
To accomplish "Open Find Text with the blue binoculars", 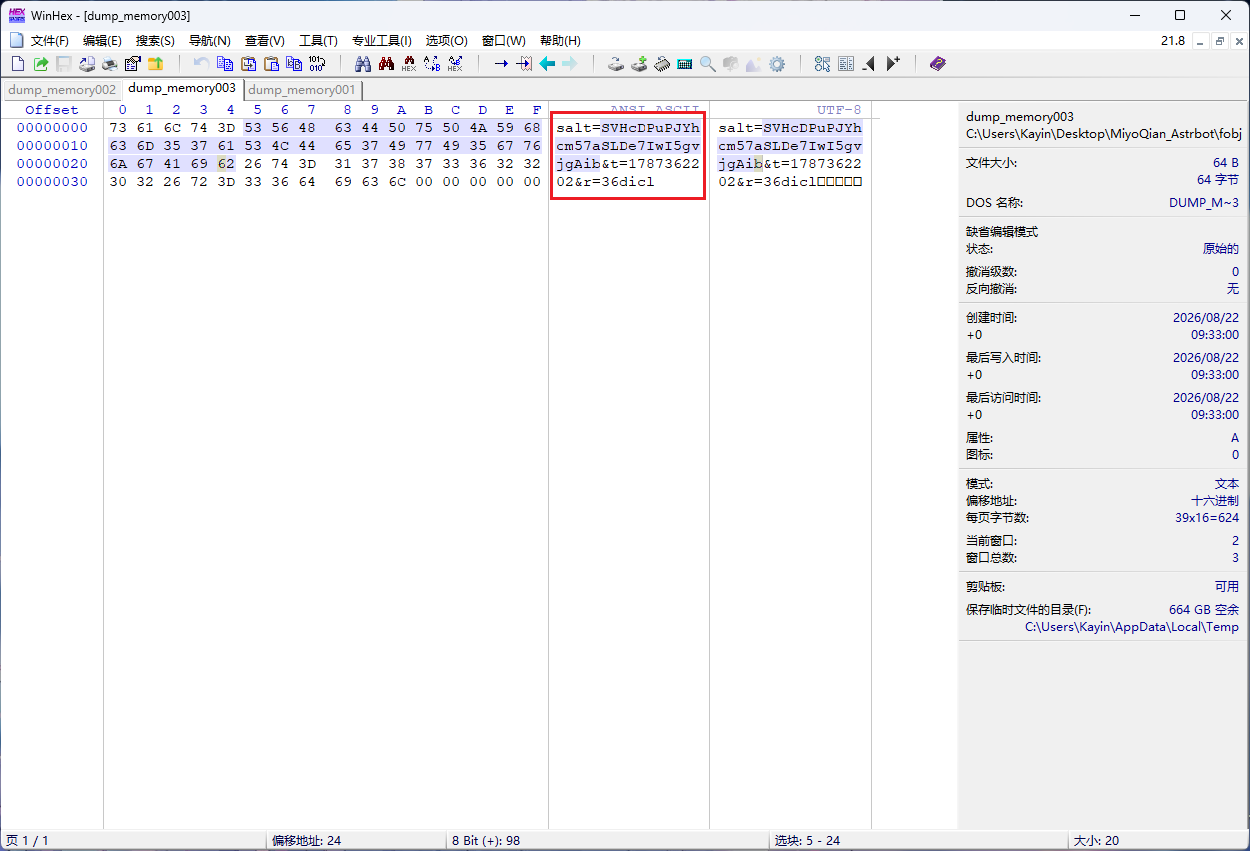I will pos(363,64).
